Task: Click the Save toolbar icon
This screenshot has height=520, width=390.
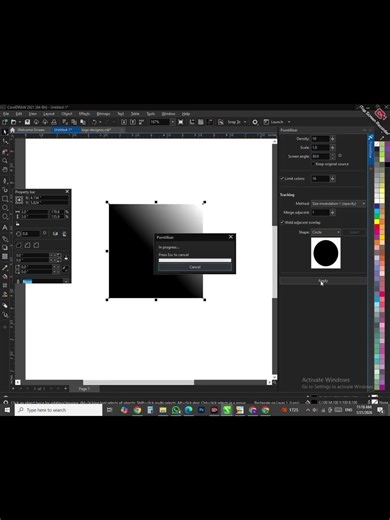Action: [x=27, y=122]
